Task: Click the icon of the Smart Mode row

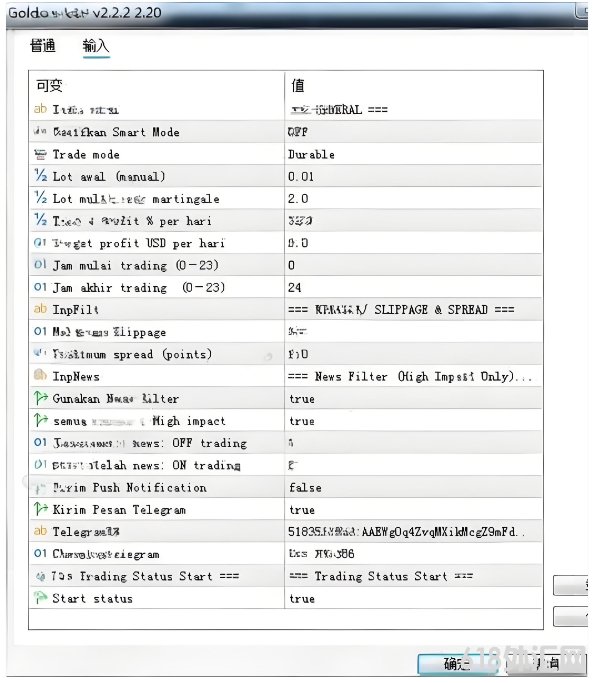Action: pos(40,132)
